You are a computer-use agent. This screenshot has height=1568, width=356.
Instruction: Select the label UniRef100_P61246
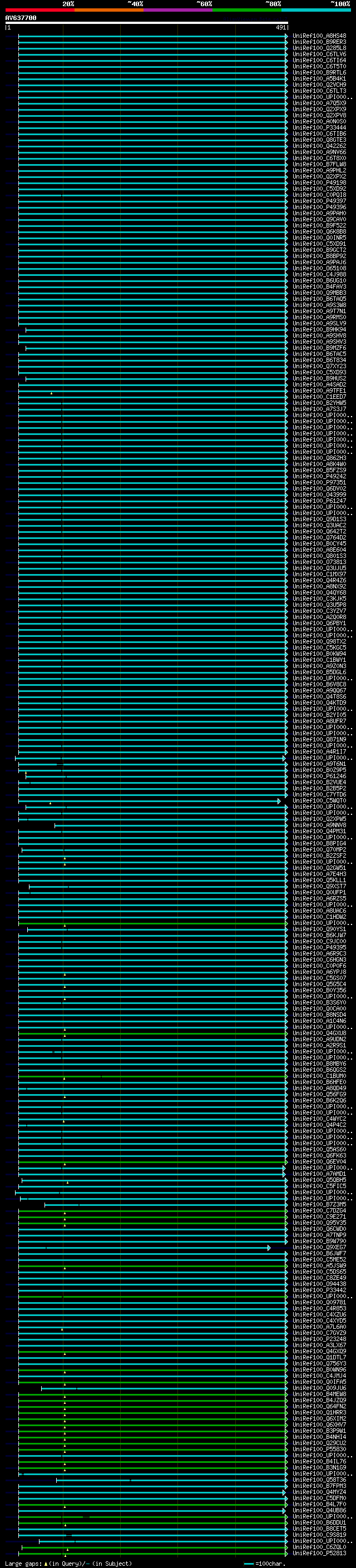[x=319, y=776]
